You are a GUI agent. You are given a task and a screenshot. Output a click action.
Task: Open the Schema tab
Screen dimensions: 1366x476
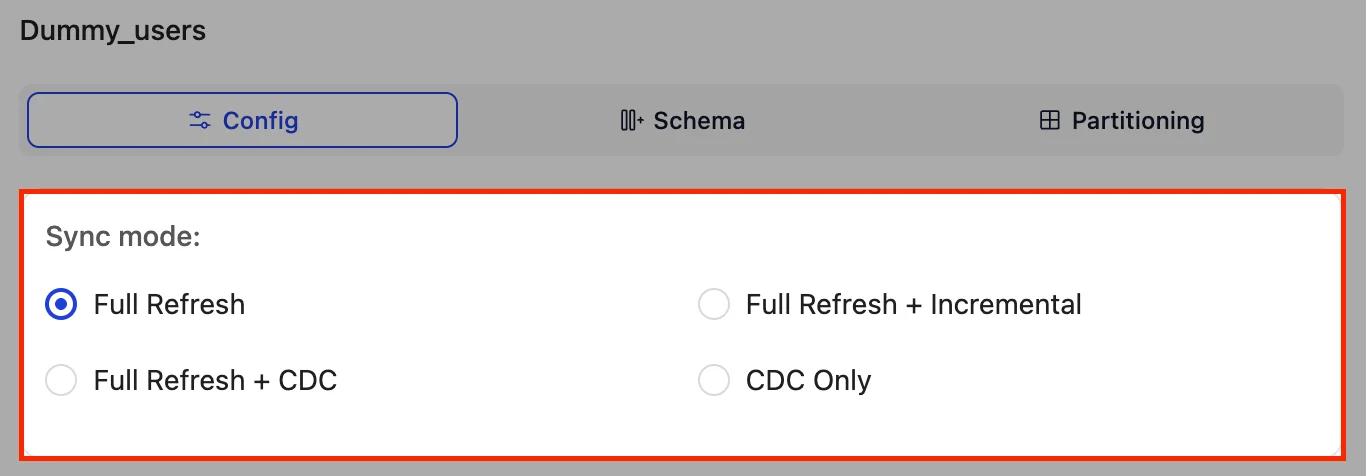(x=682, y=121)
